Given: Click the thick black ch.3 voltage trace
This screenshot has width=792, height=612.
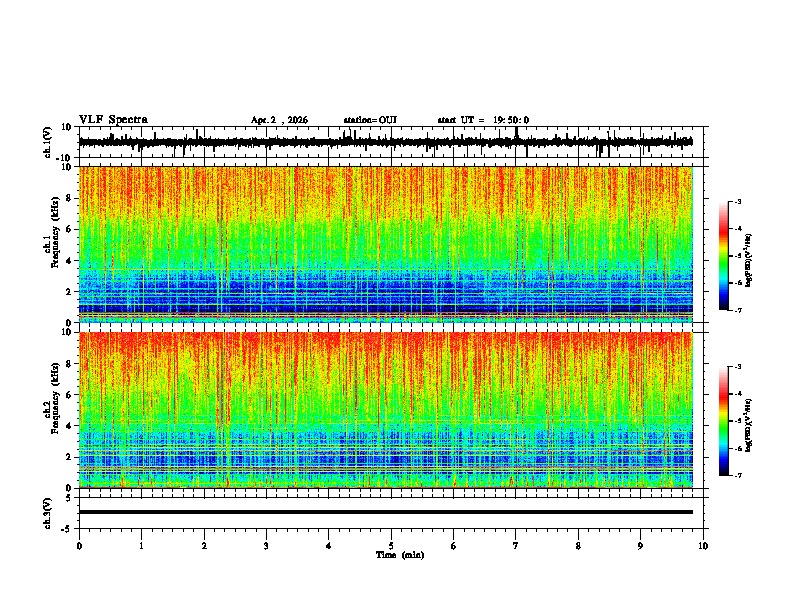Looking at the screenshot, I should 386,512.
